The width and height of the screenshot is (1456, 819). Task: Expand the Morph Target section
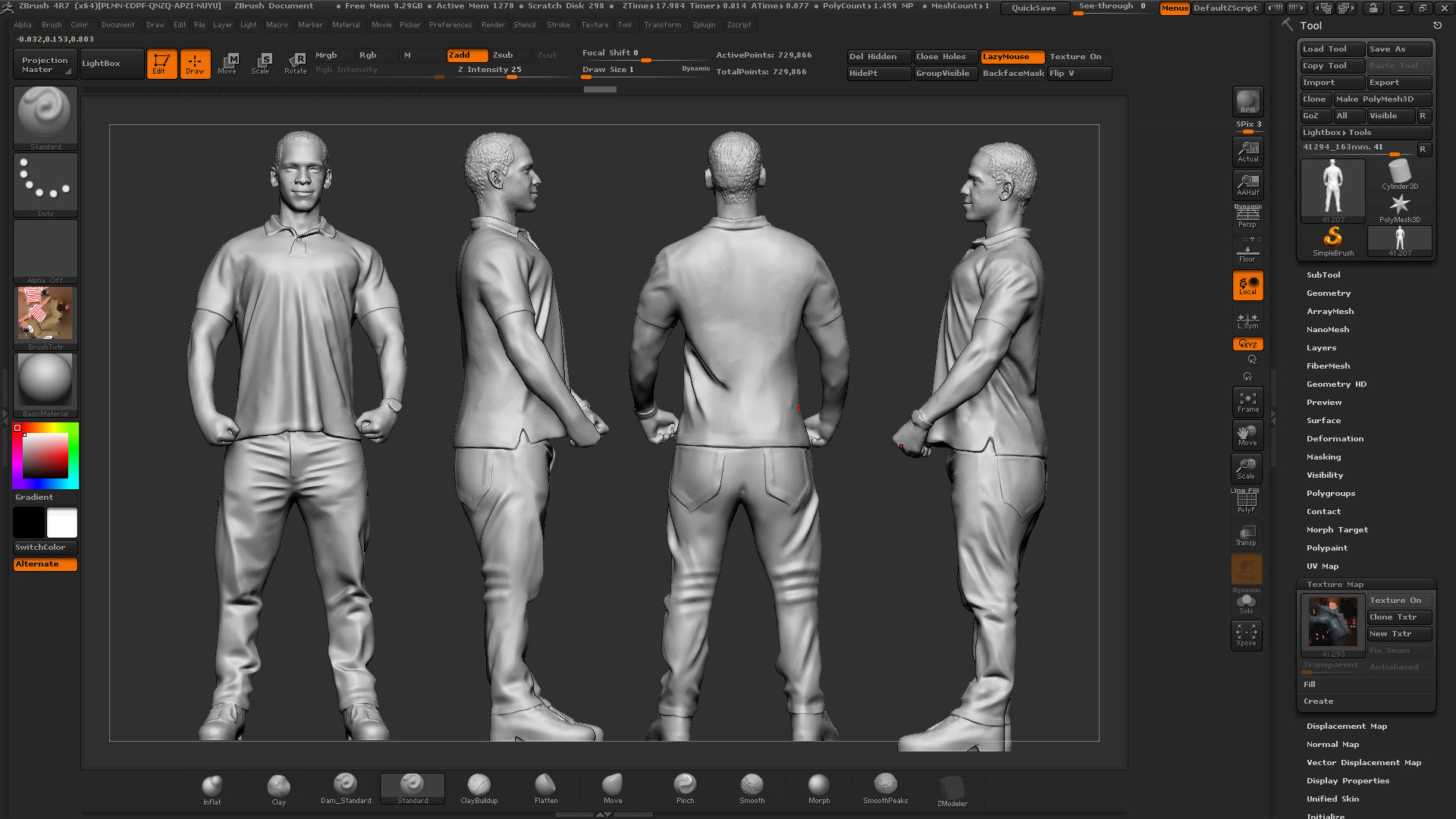(1337, 529)
